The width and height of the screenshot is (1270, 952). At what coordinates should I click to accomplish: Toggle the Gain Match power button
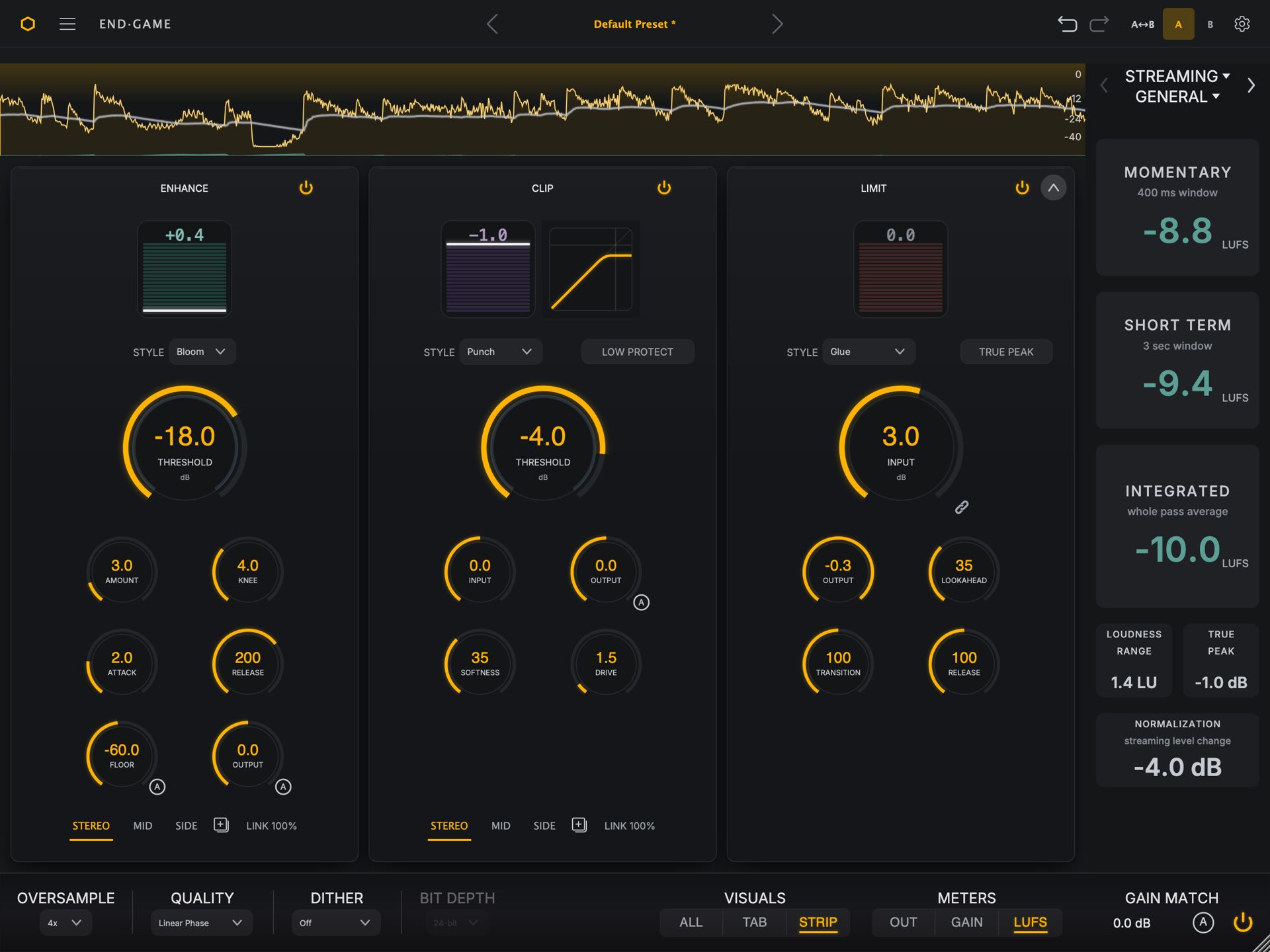(x=1243, y=922)
